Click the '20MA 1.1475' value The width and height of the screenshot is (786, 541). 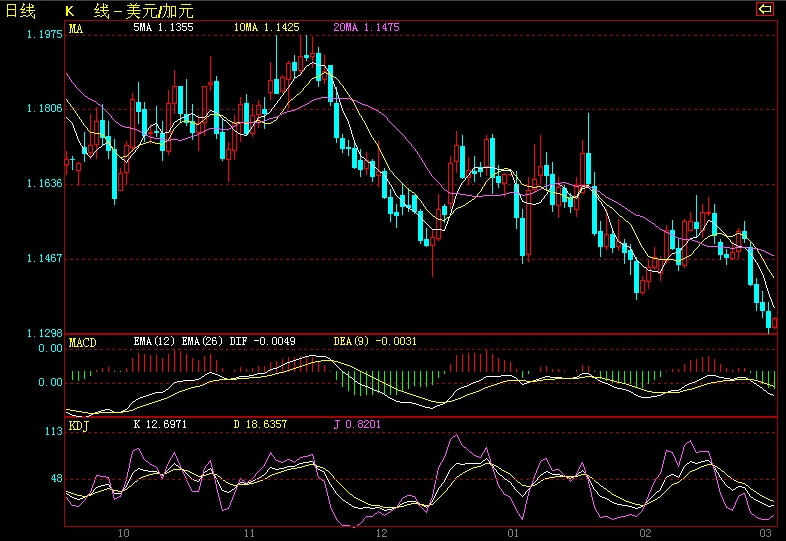click(366, 27)
